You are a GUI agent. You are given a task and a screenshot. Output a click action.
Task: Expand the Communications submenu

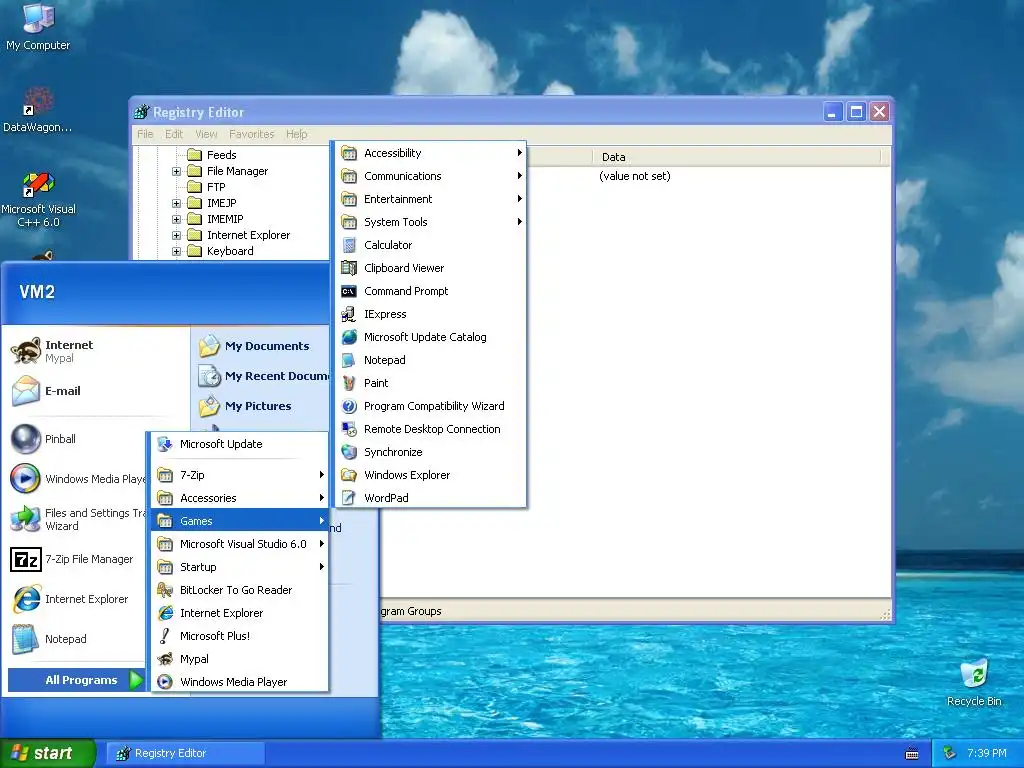click(431, 176)
